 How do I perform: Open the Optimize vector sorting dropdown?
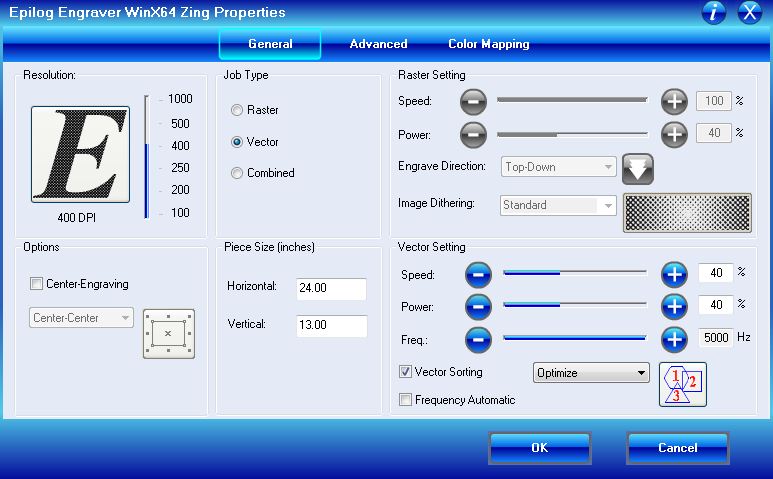[591, 373]
